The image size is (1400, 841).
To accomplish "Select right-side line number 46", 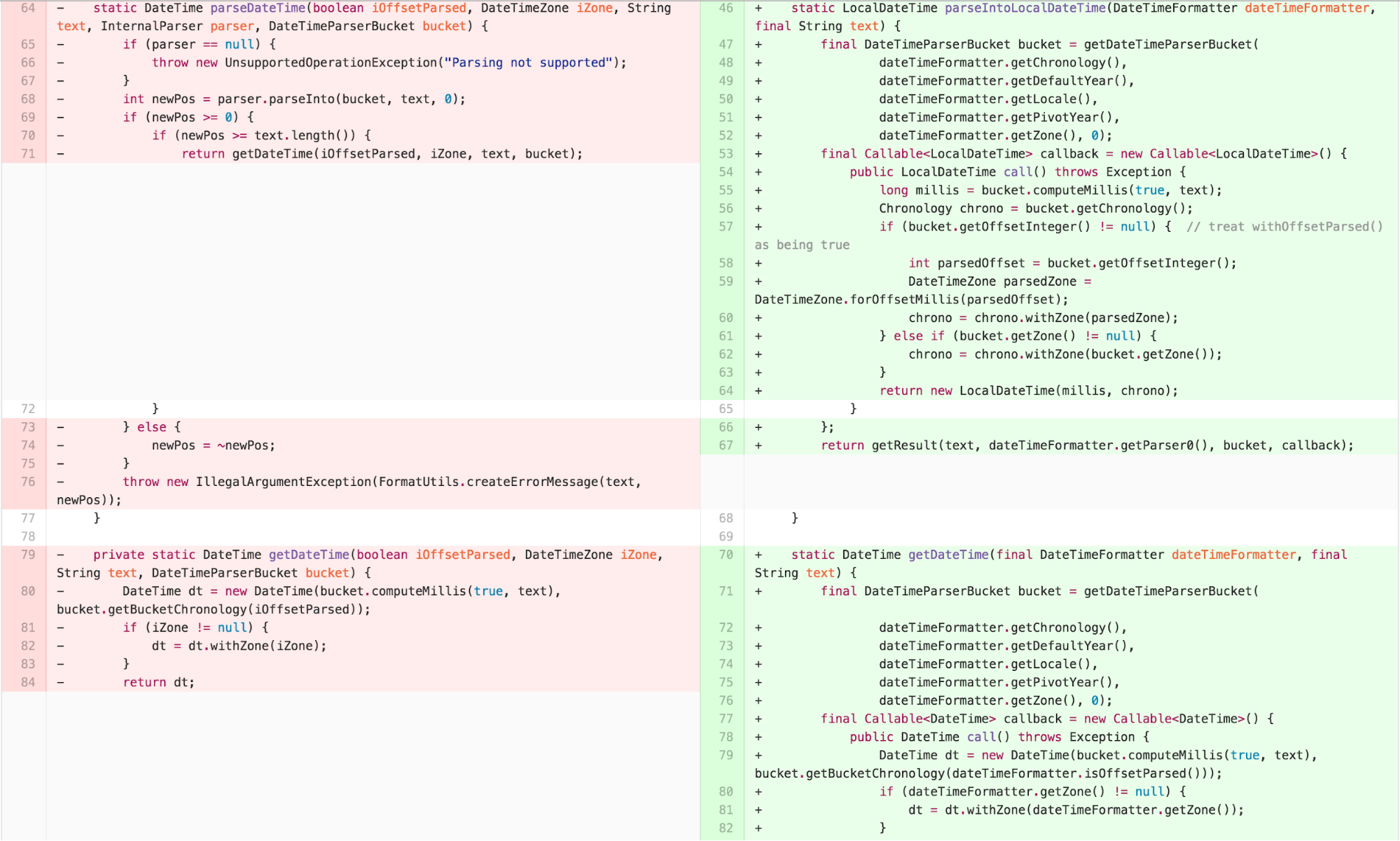I will pyautogui.click(x=726, y=8).
